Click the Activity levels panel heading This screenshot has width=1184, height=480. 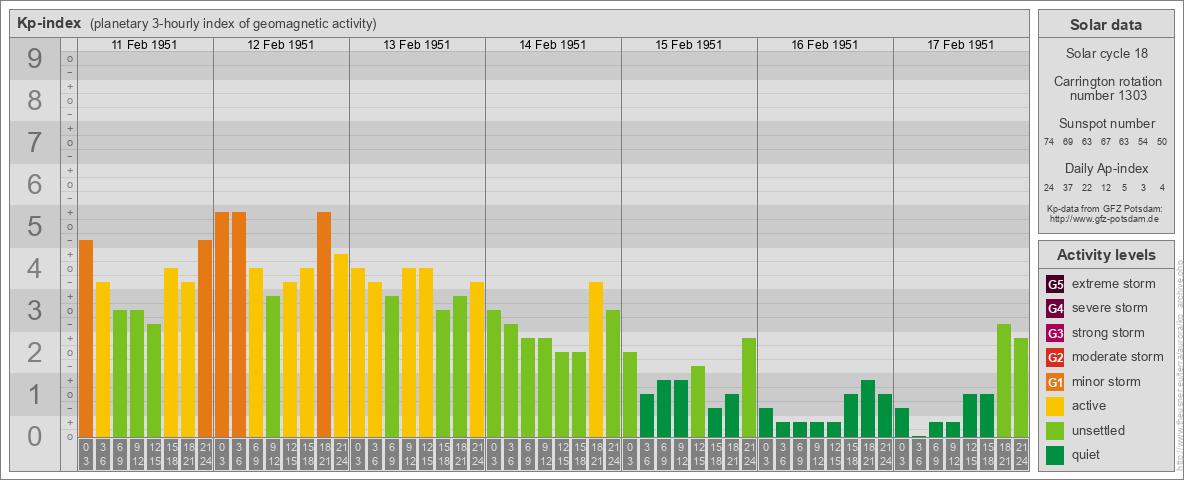click(x=1105, y=255)
